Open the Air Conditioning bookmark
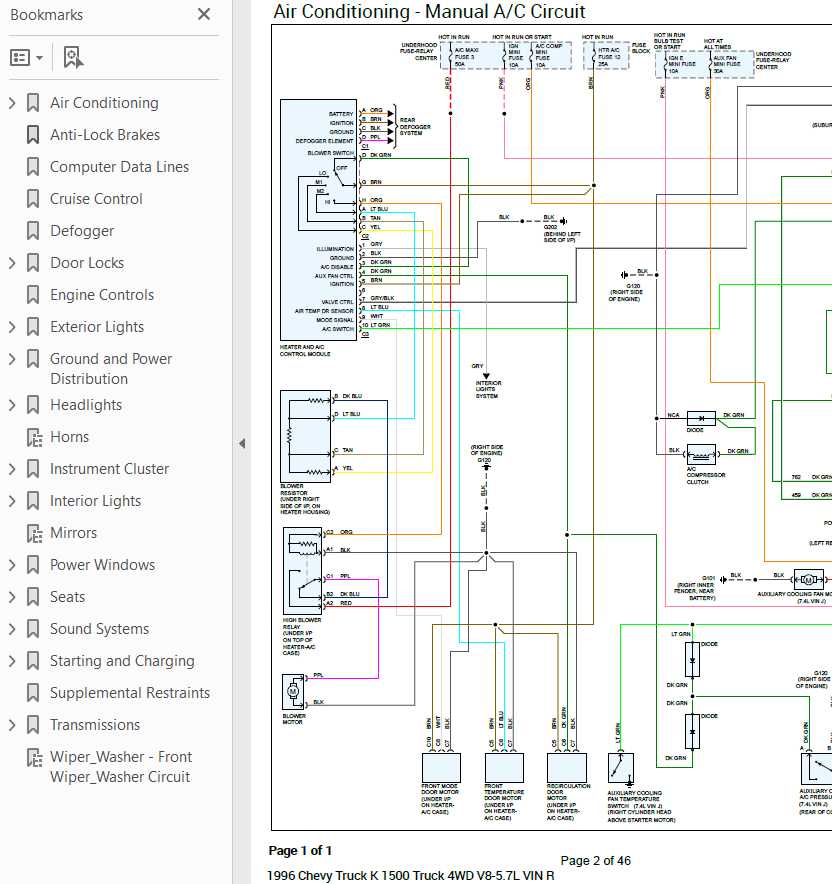Screen dimensions: 832x884 (104, 103)
